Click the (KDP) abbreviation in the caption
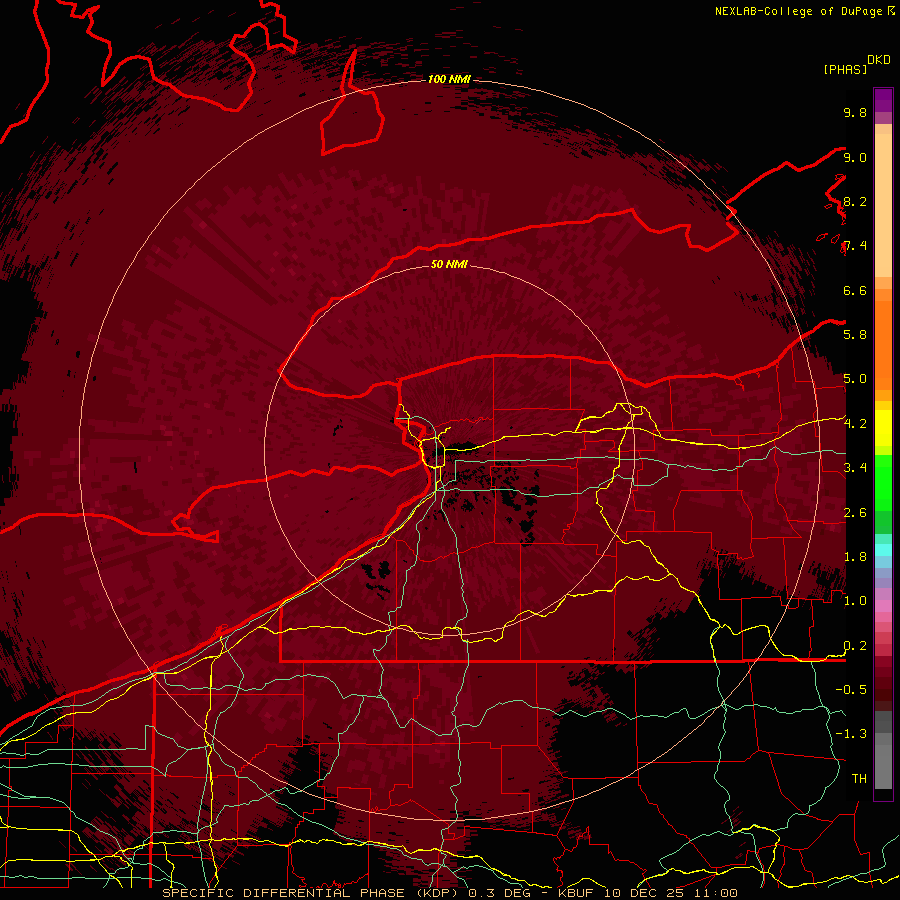 tap(437, 893)
